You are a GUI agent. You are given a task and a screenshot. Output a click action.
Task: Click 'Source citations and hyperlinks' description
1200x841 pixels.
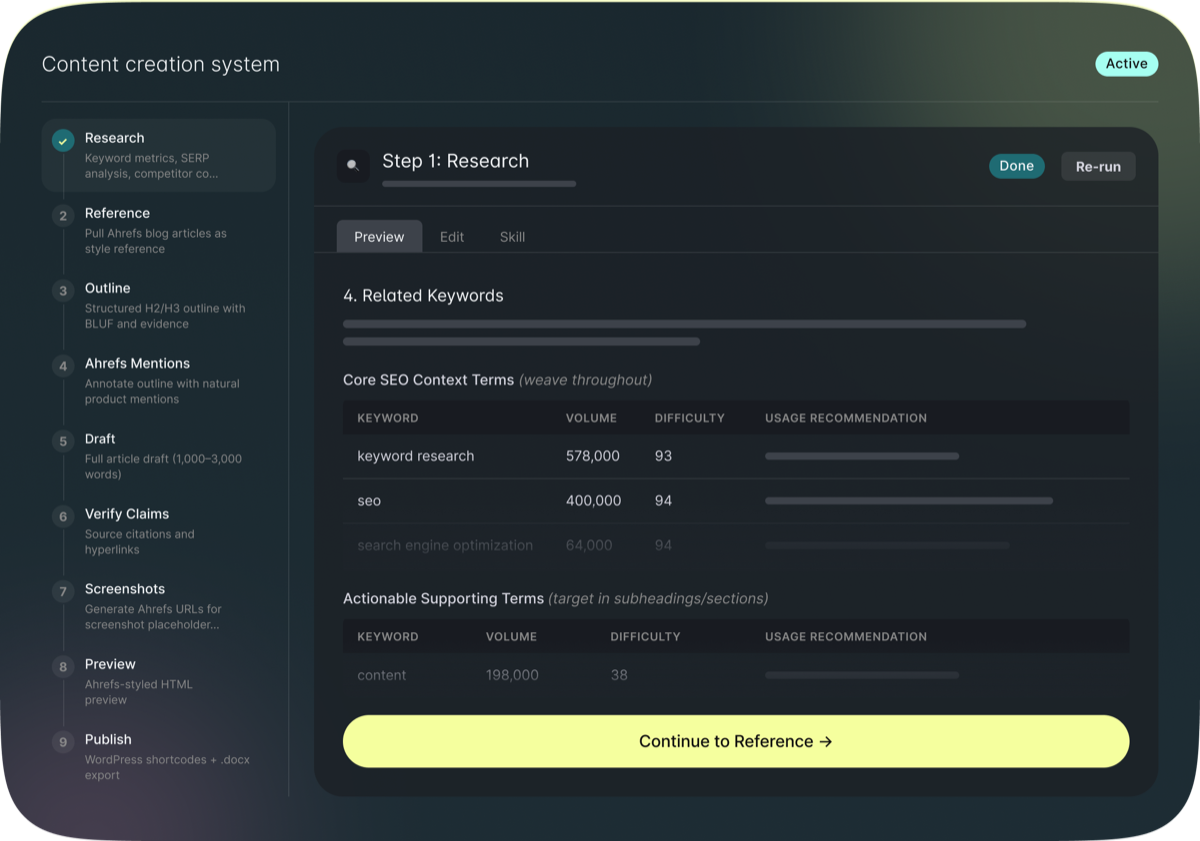point(140,542)
